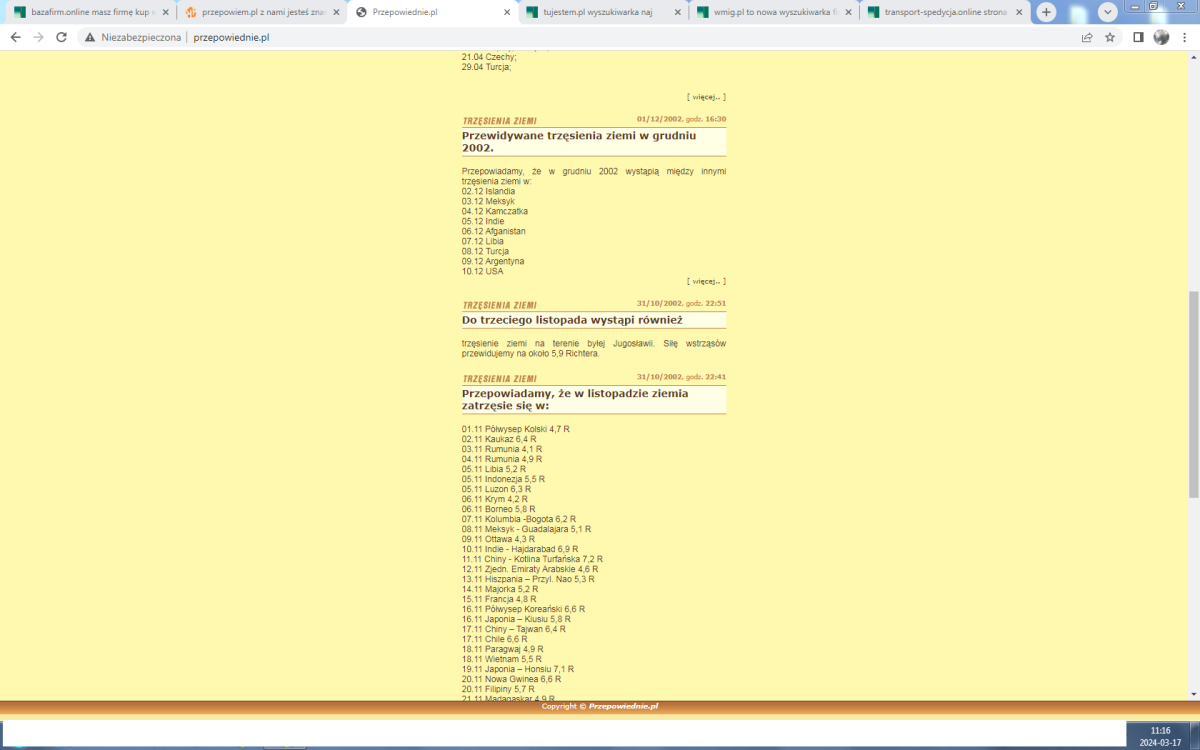Switch to the transport-spedycja.online tab
Viewport: 1200px width, 750px height.
(940, 12)
